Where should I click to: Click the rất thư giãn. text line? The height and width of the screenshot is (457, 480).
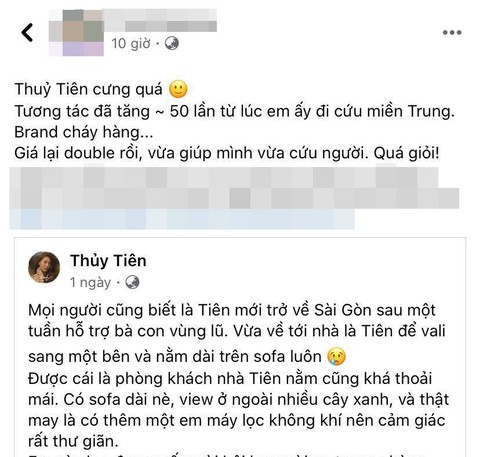click(73, 441)
